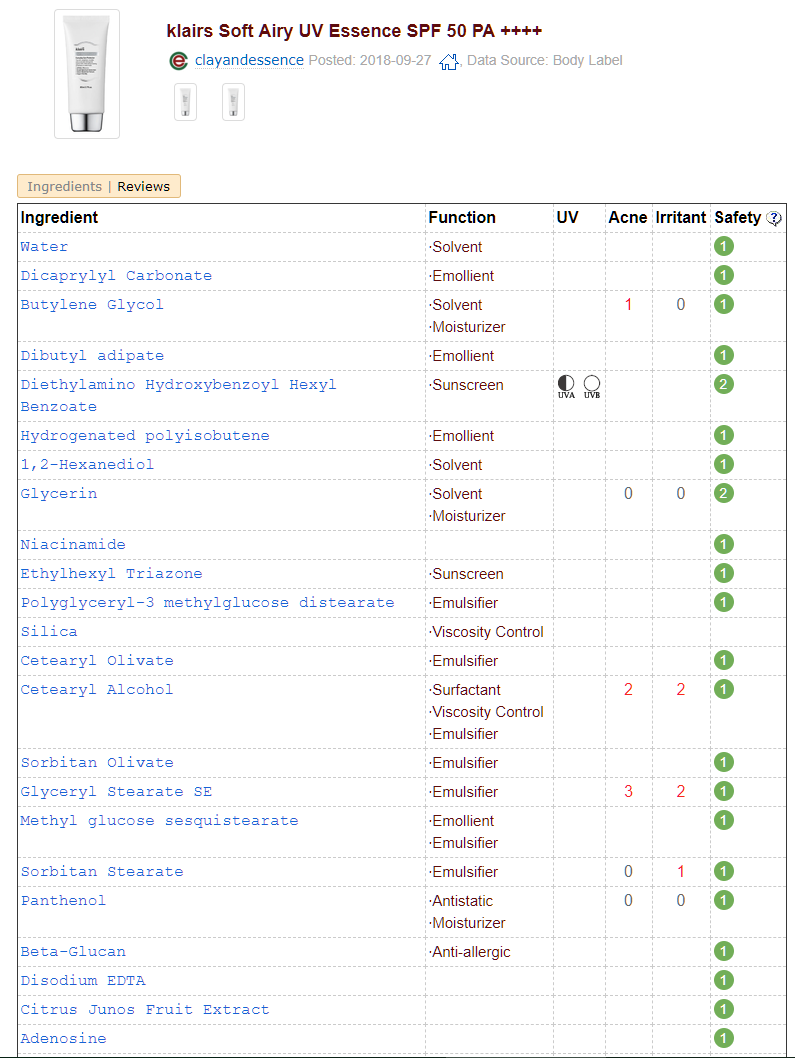Open the Beta-Glucan ingredient link
The width and height of the screenshot is (795, 1058).
pos(73,952)
